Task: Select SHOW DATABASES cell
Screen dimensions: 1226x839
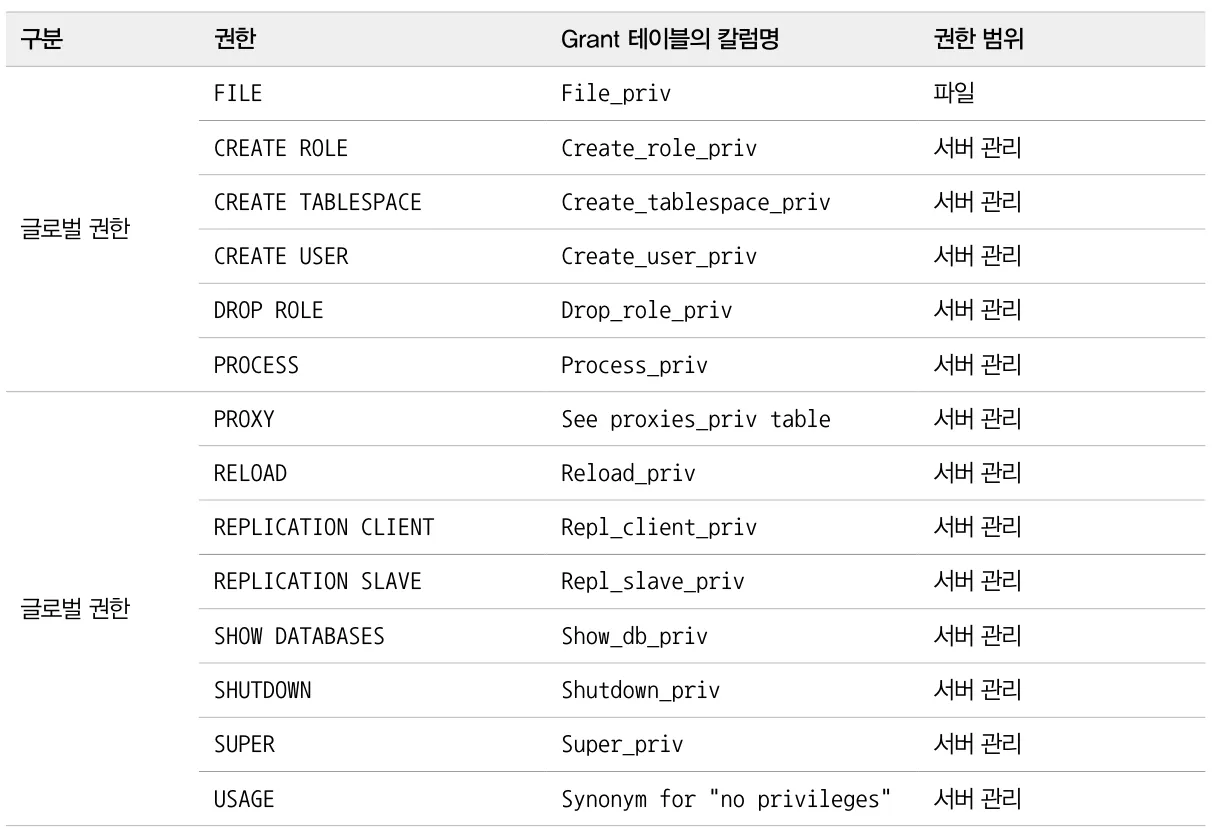Action: point(299,636)
